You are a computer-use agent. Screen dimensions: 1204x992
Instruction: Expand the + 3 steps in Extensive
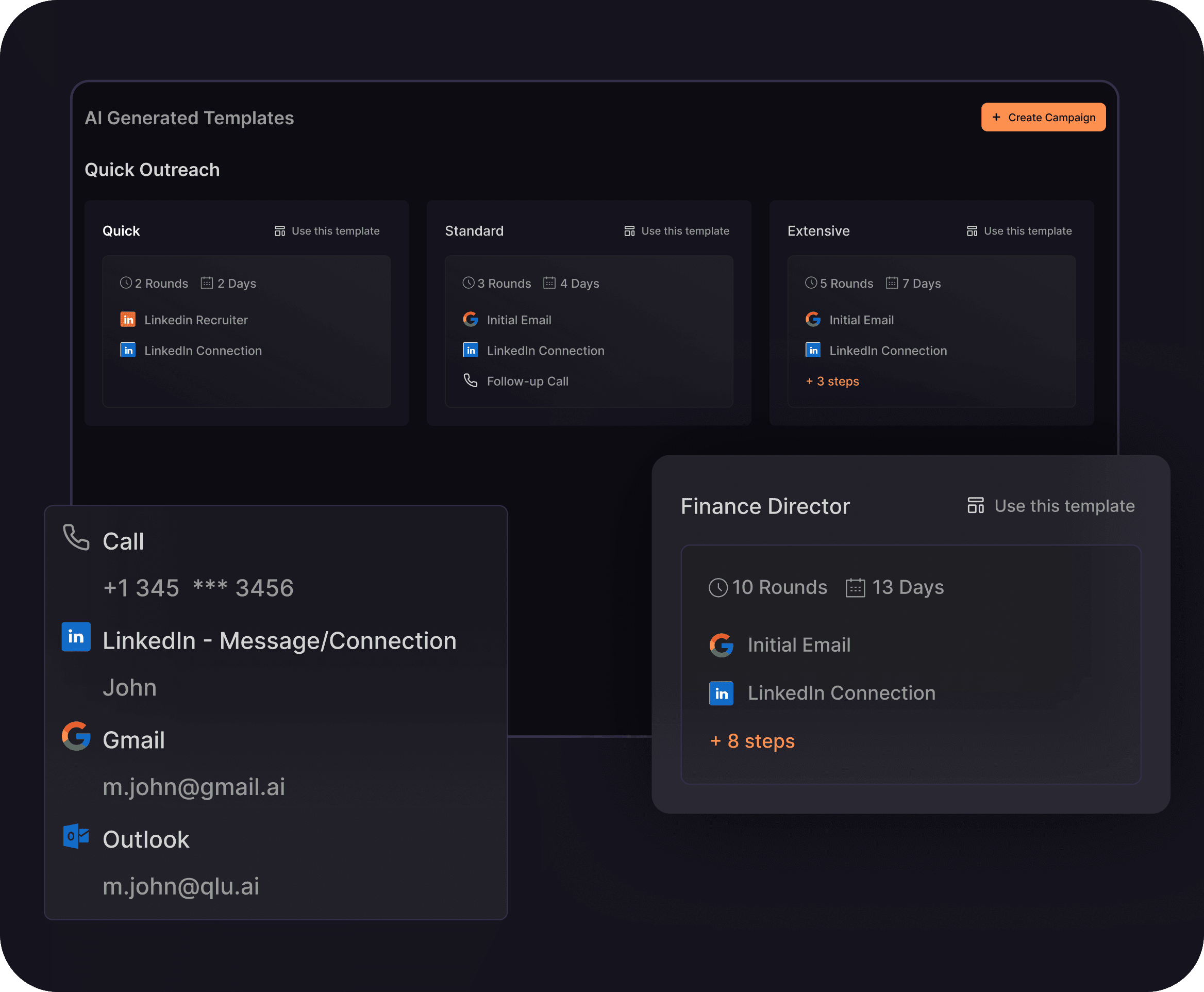tap(832, 381)
